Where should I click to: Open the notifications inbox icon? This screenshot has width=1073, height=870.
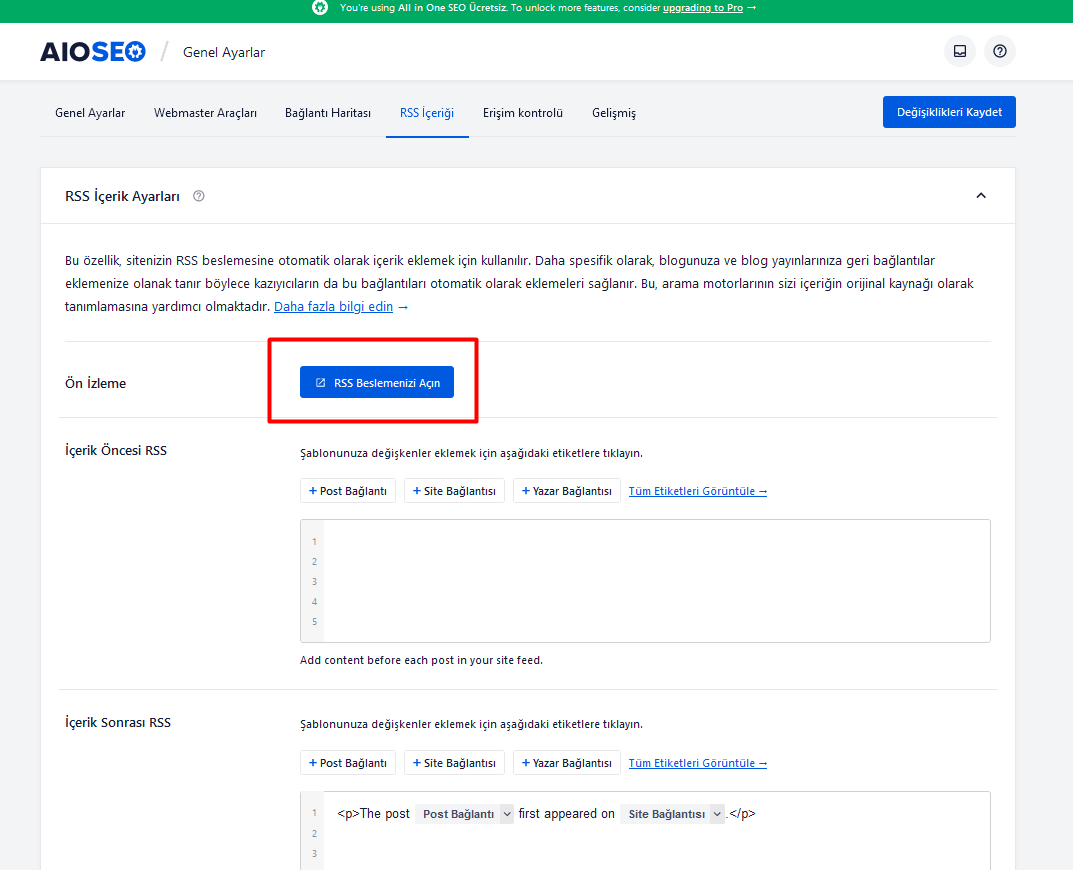pos(959,51)
